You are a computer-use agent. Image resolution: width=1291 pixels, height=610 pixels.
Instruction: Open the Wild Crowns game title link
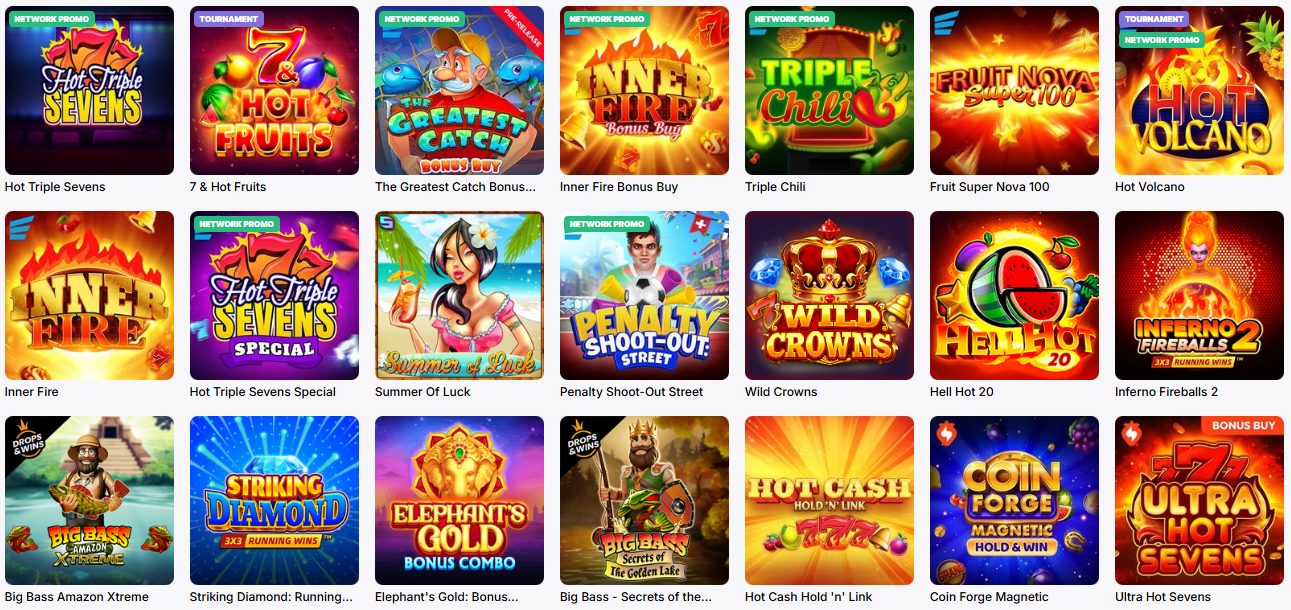pos(781,392)
